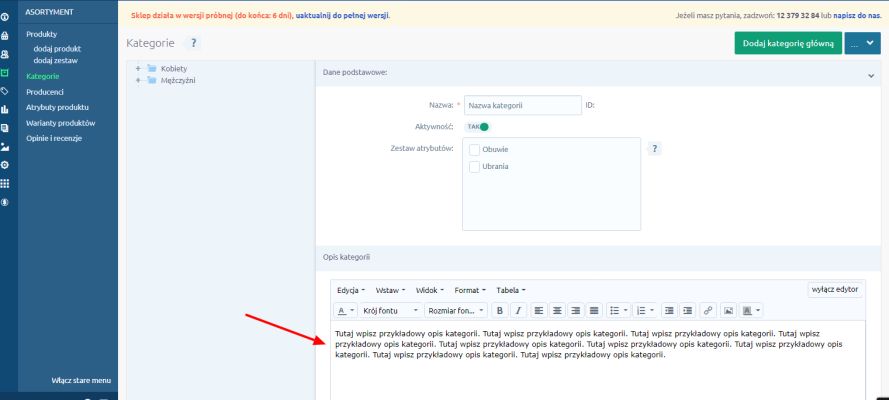
Task: Toggle the Aktywność switch
Action: 478,126
